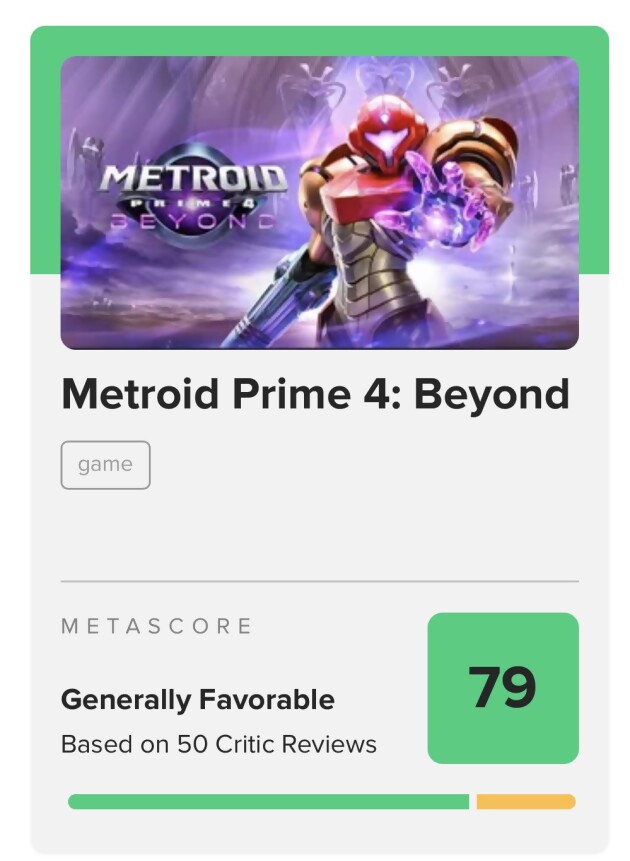Screen dimensions: 630x861
Task: Click the Metroid Prime 4 key art image
Action: (320, 200)
